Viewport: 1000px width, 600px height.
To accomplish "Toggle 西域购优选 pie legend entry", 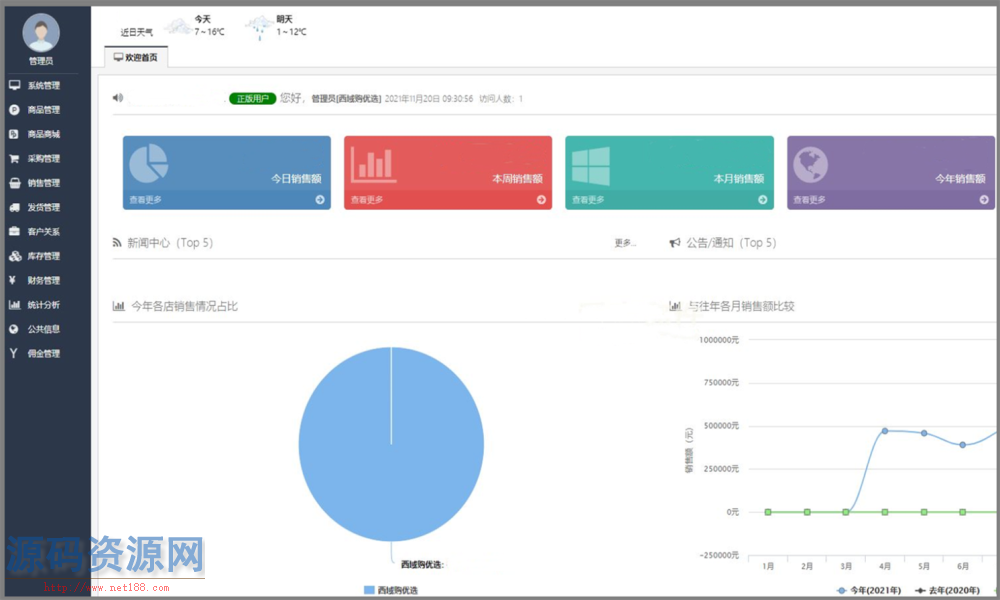I will (x=391, y=590).
